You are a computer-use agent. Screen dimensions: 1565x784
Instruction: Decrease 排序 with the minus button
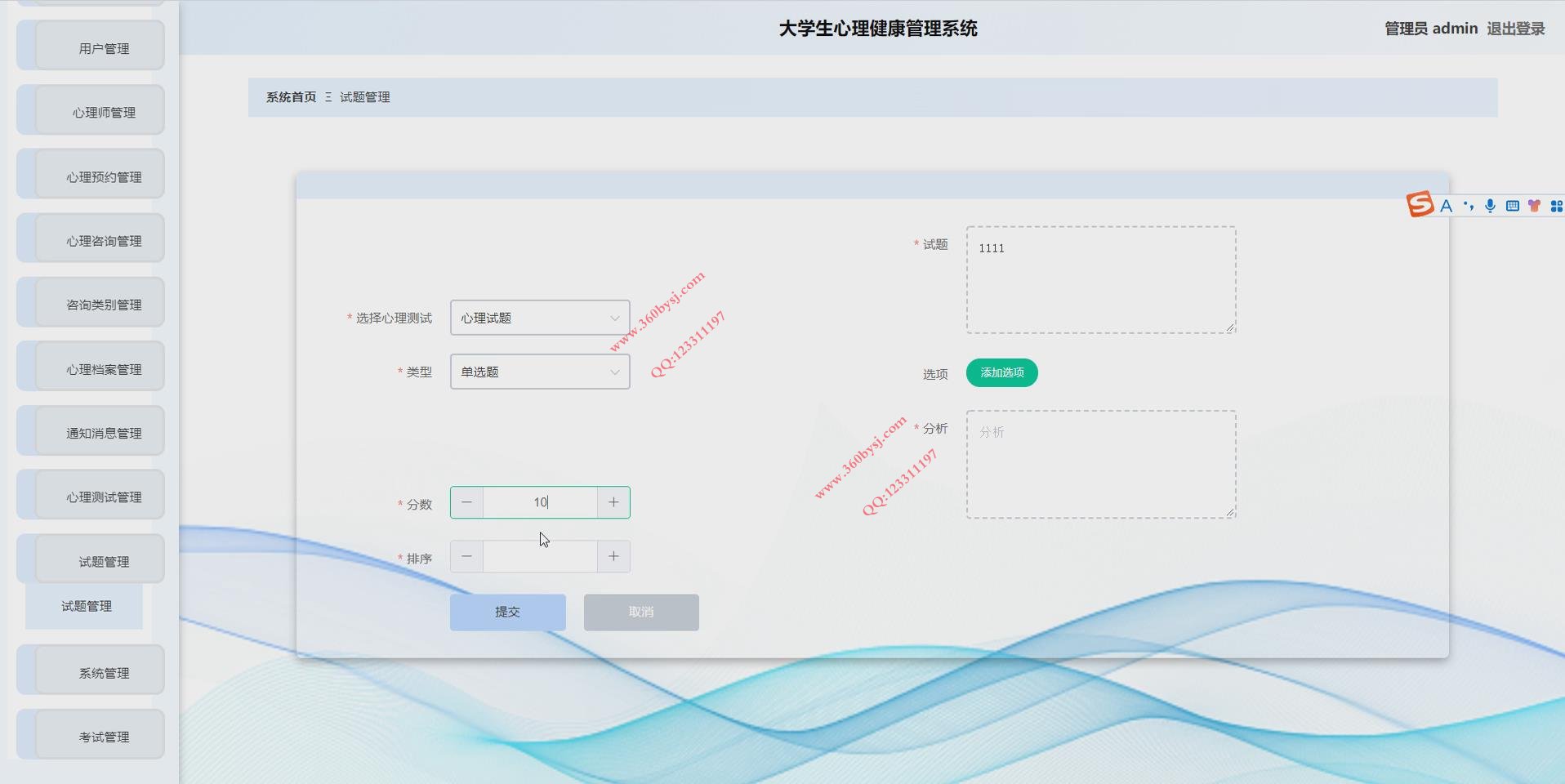[x=466, y=556]
